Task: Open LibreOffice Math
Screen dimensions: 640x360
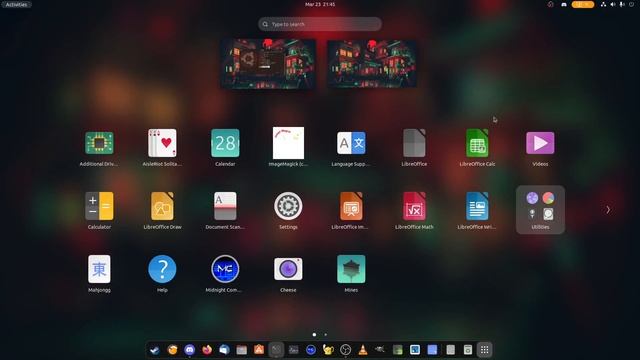Action: click(414, 206)
